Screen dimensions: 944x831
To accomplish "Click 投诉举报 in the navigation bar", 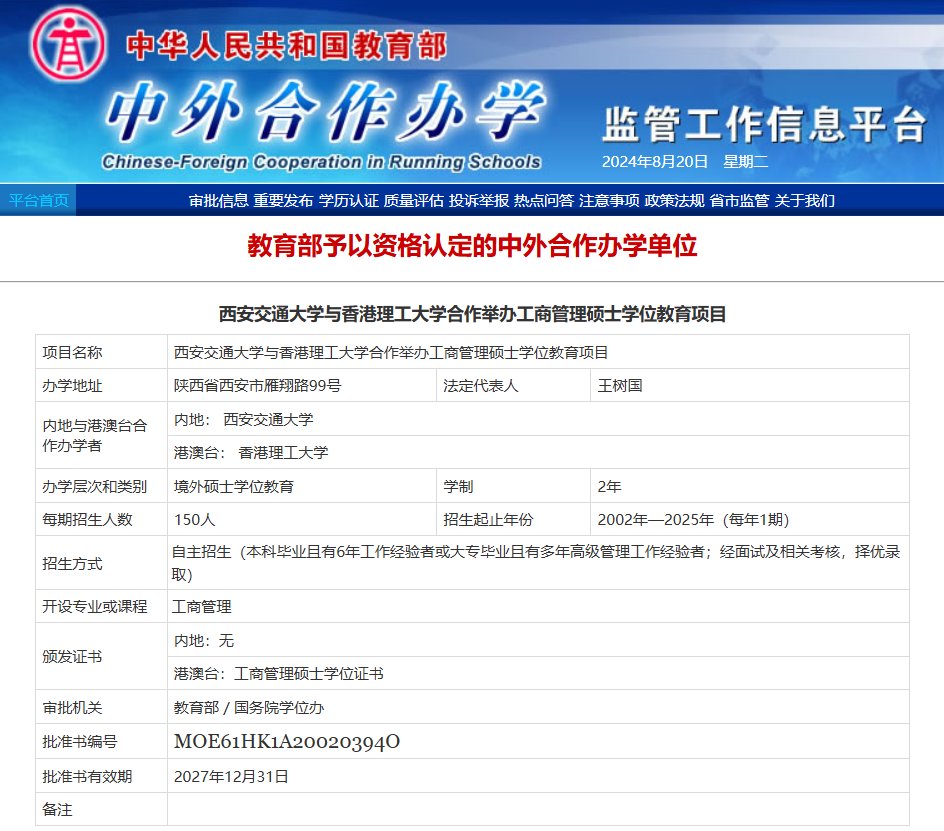I will tap(478, 200).
